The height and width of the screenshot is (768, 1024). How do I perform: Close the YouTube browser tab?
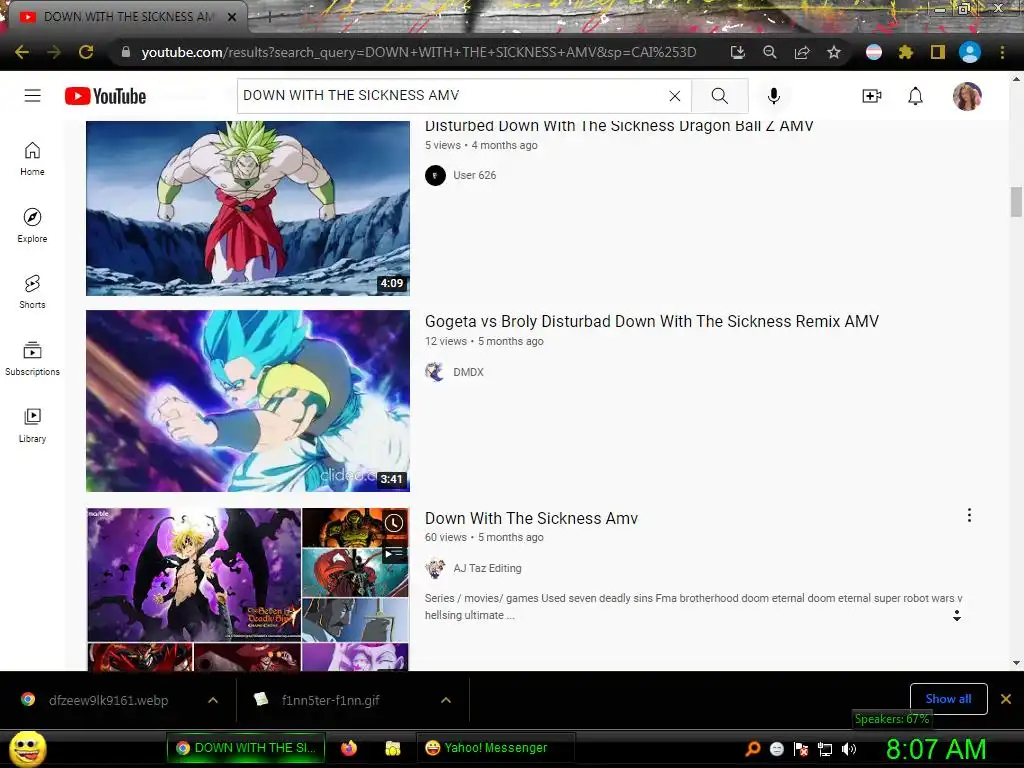[232, 17]
